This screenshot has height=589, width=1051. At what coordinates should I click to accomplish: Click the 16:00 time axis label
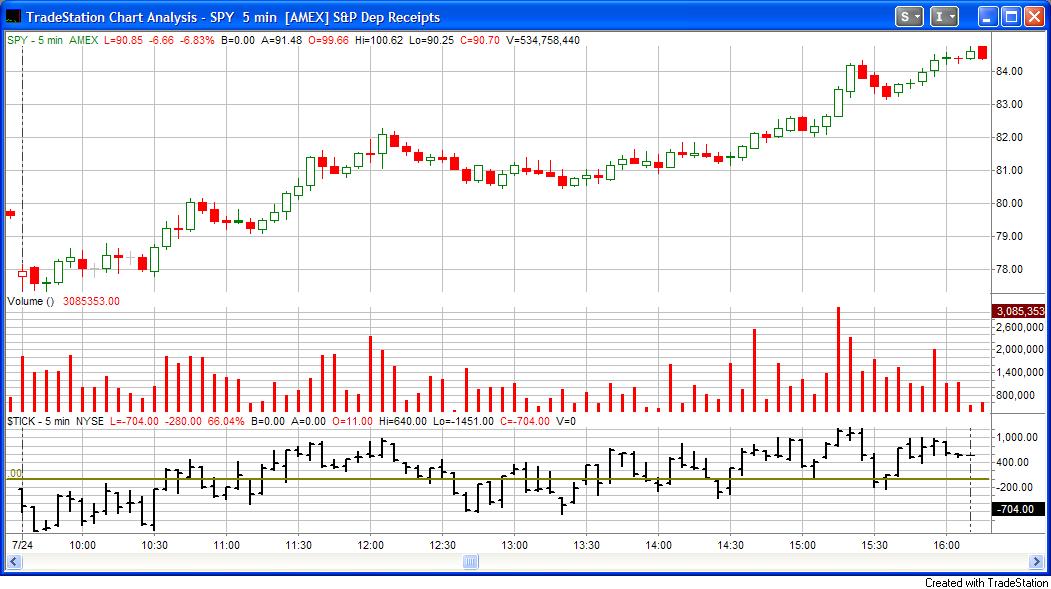point(946,545)
